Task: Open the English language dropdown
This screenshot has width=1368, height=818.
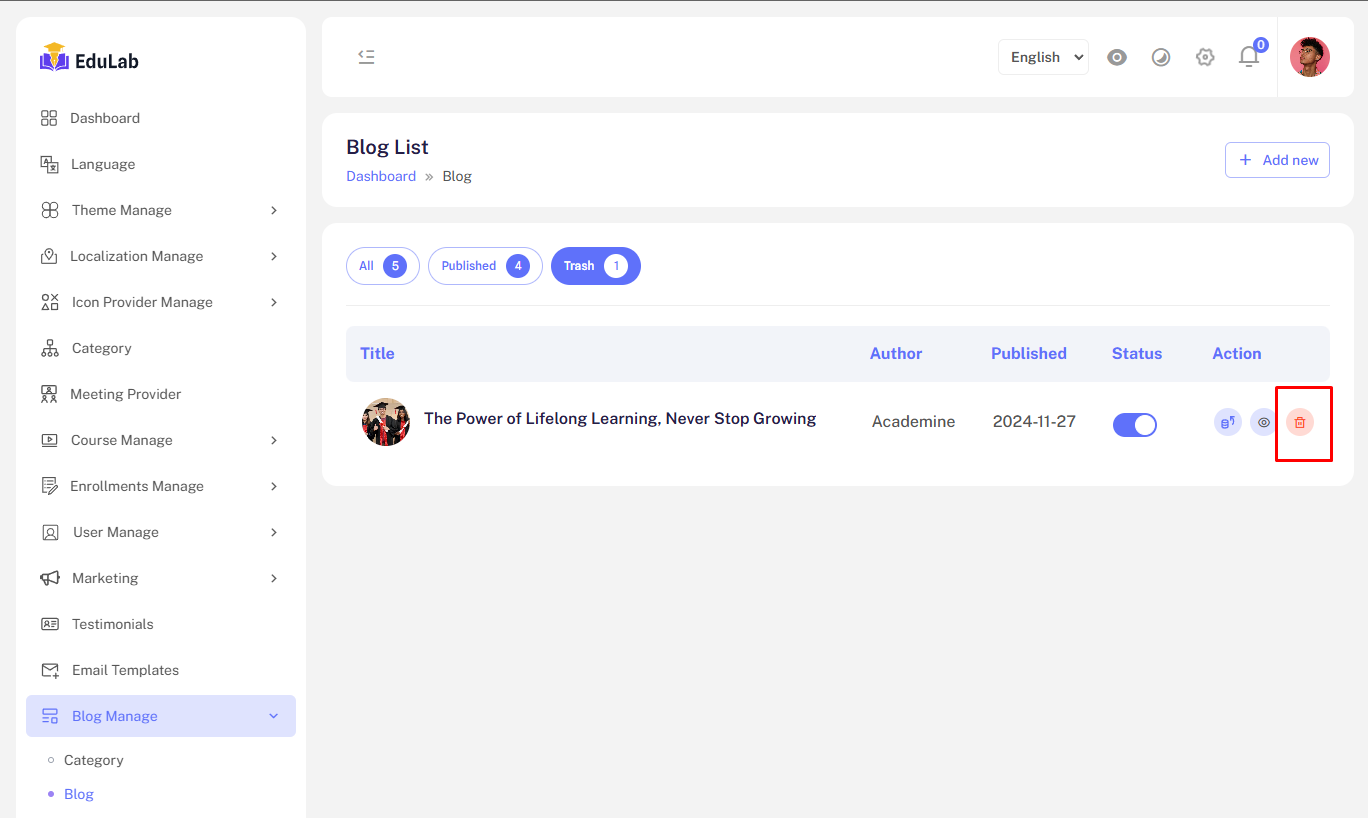Action: click(1043, 57)
